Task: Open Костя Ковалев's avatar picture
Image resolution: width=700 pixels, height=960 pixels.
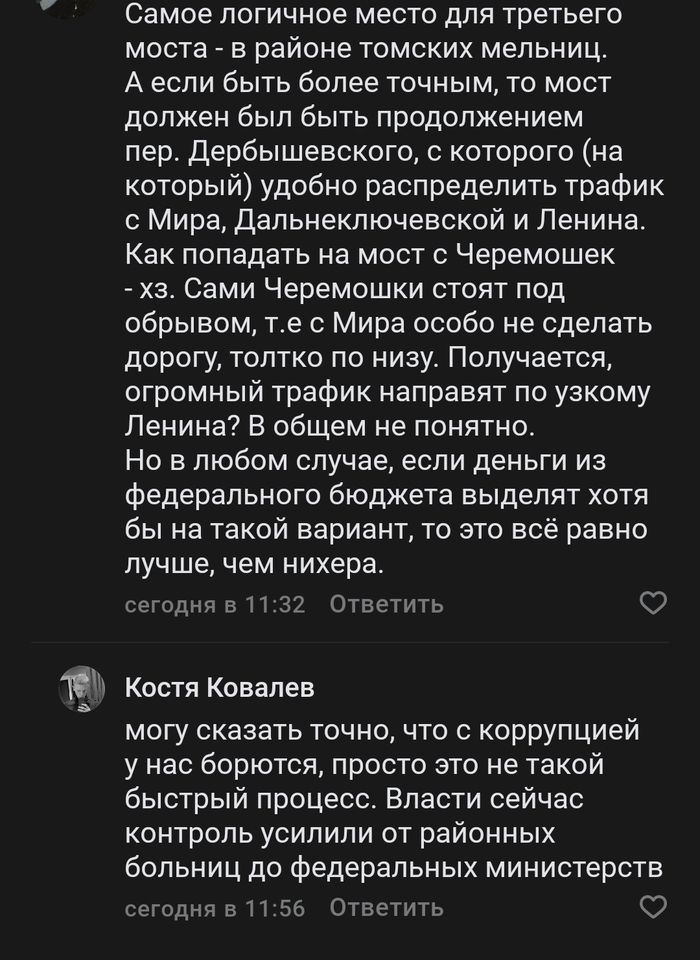Action: [80, 690]
